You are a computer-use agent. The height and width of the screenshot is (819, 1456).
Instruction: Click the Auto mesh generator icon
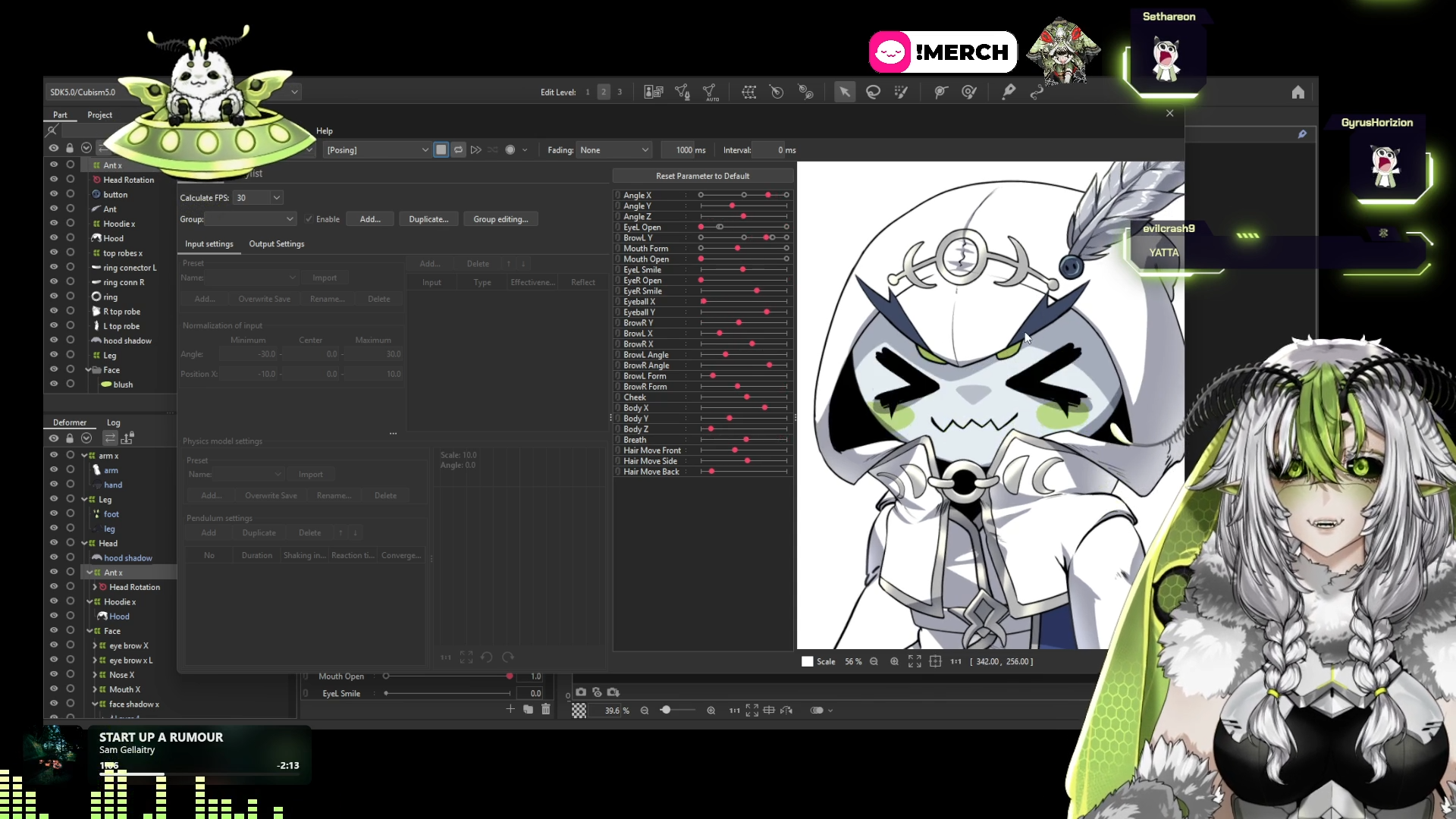(x=711, y=93)
